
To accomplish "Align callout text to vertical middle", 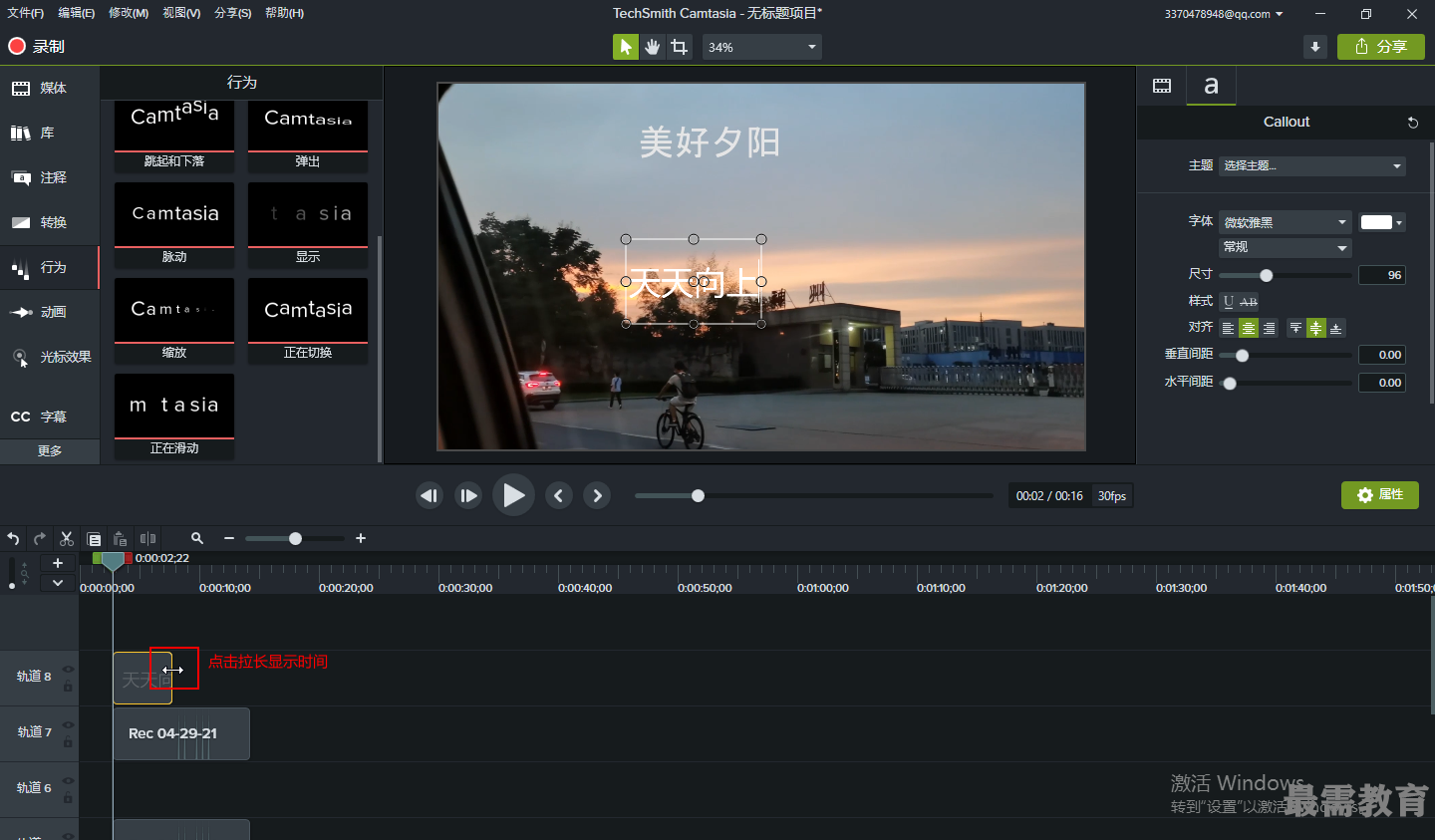I will tap(1315, 328).
